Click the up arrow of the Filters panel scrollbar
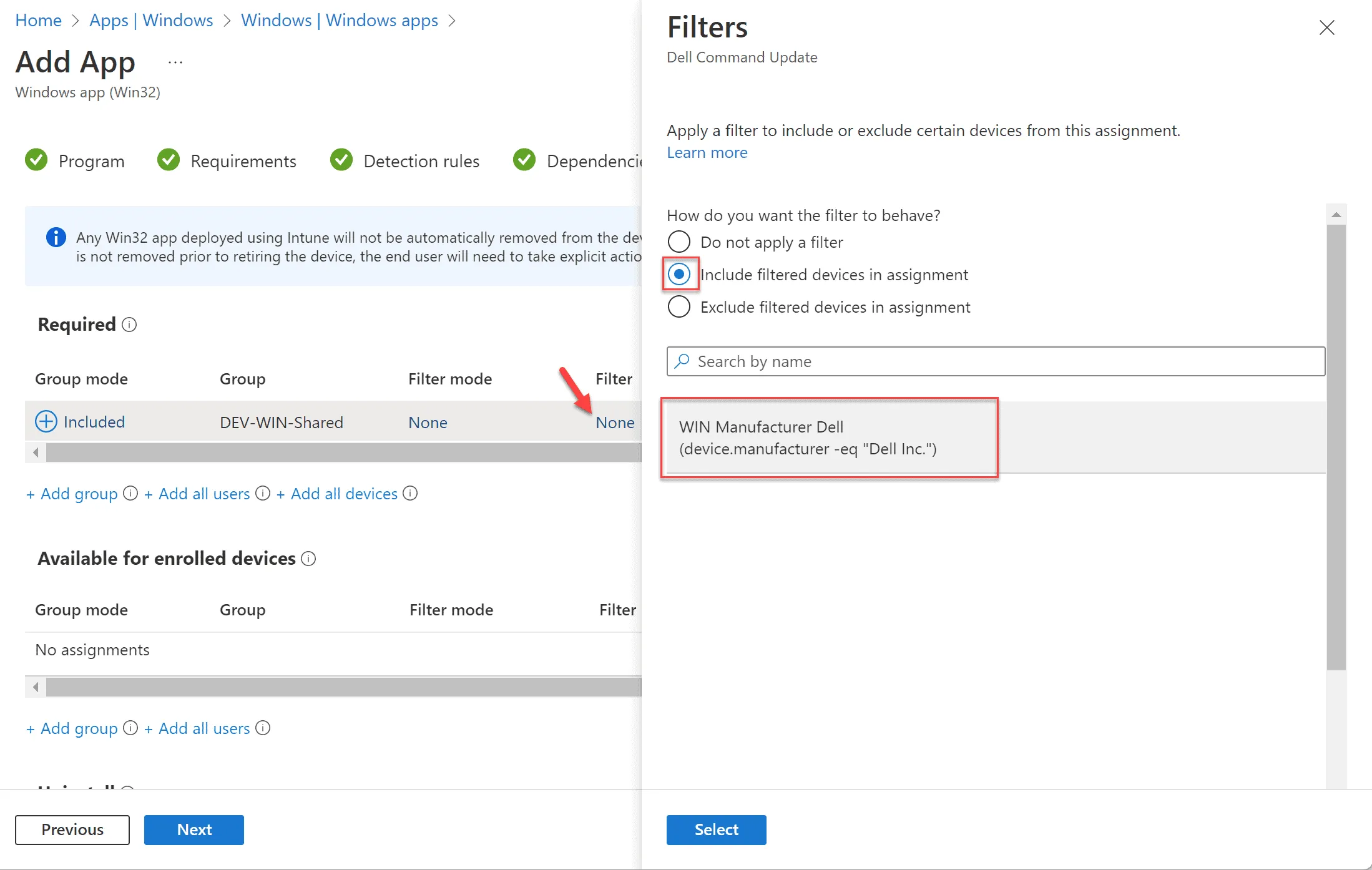The height and width of the screenshot is (870, 1372). [1336, 215]
